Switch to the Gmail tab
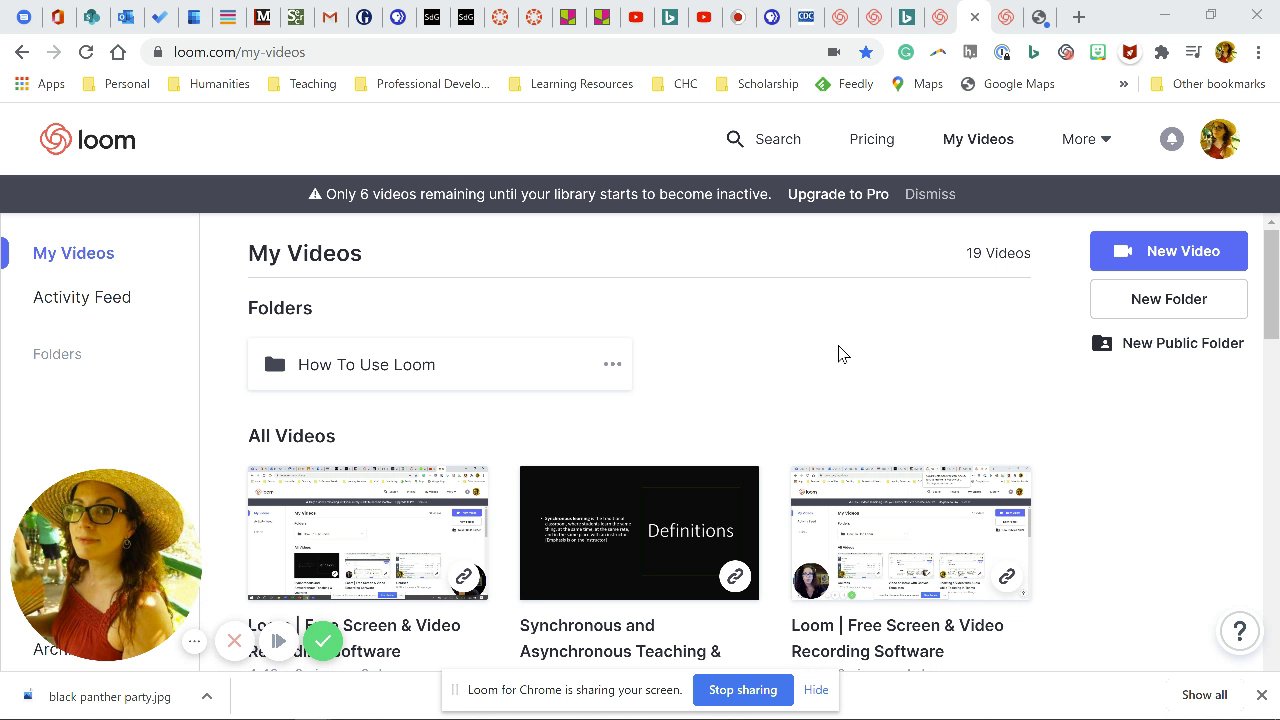Viewport: 1280px width, 720px height. 329,17
